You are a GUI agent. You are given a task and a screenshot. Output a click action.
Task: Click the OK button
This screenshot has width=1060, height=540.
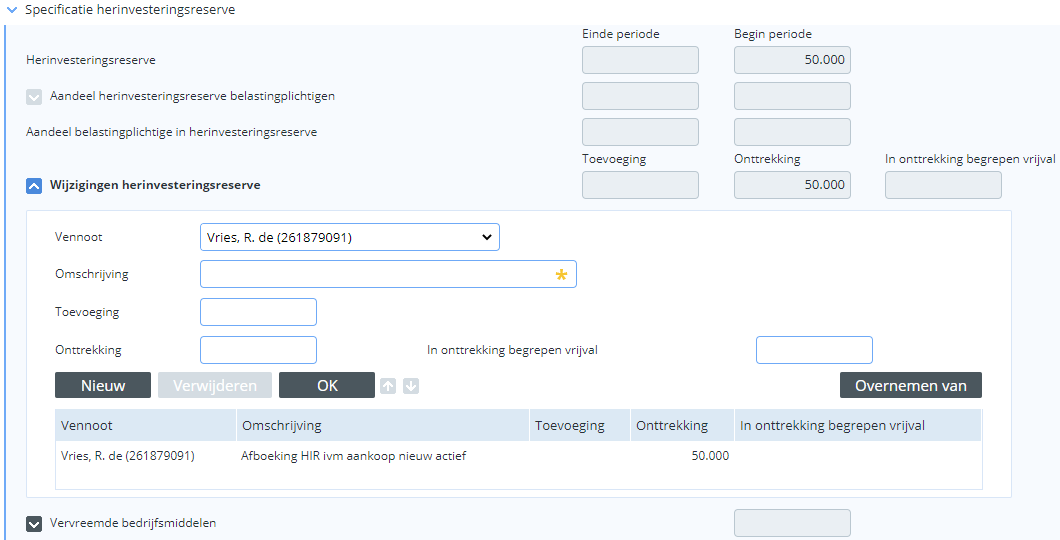327,385
